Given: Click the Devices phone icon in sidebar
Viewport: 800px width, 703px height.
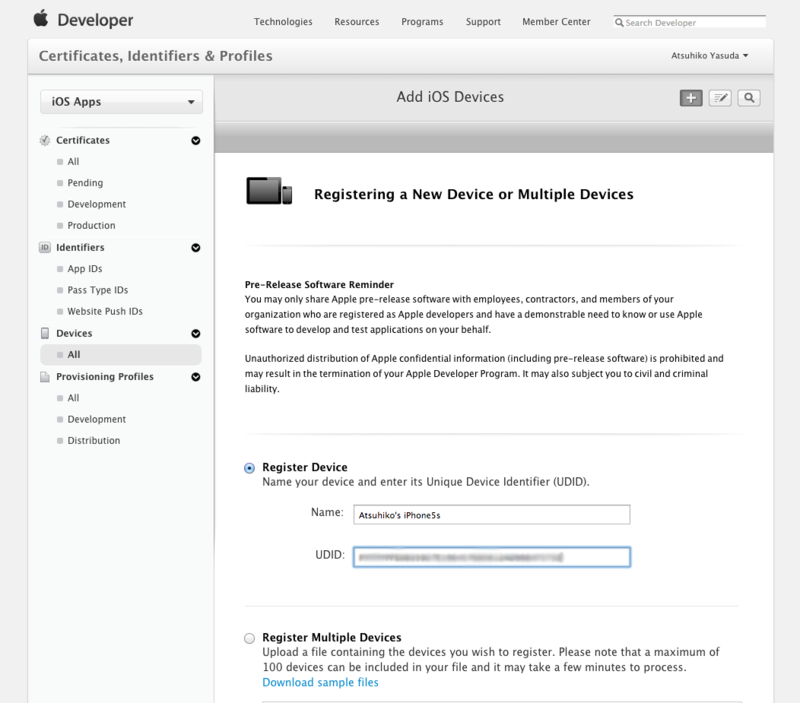Looking at the screenshot, I should 45,333.
